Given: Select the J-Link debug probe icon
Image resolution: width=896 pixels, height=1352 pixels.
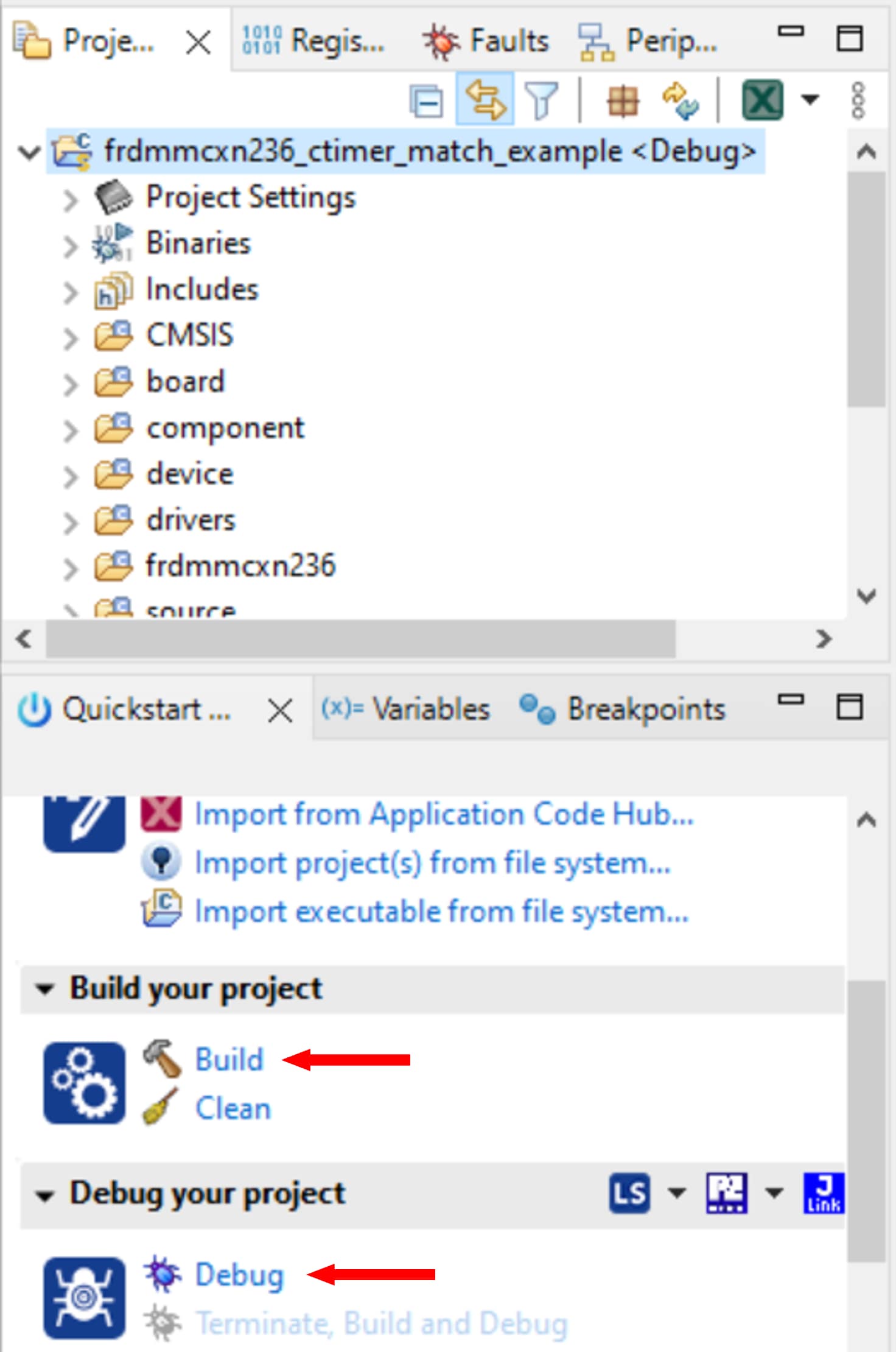Looking at the screenshot, I should [823, 1192].
